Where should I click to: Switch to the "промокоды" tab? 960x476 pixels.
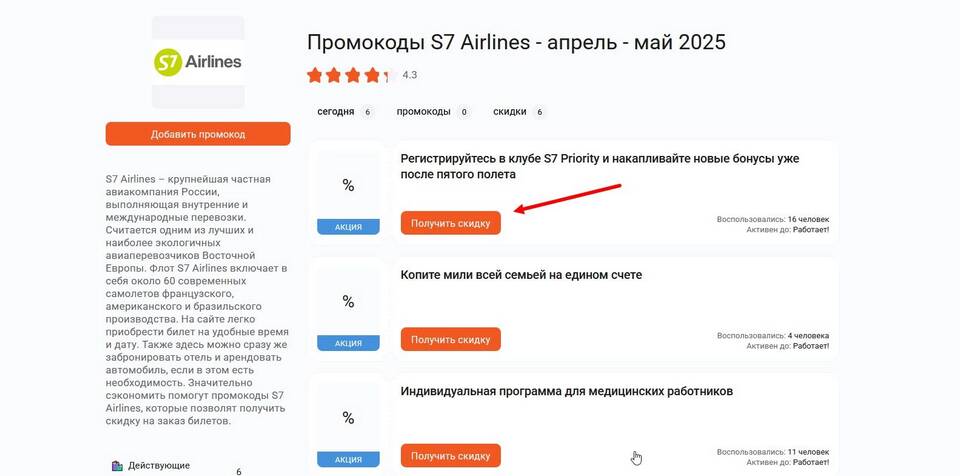point(433,112)
